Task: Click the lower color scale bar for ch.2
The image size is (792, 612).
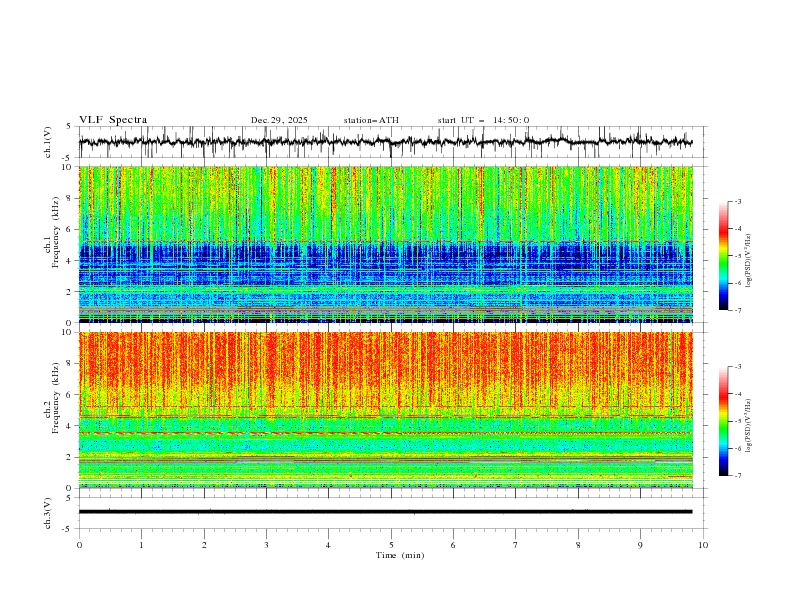Action: (x=723, y=421)
